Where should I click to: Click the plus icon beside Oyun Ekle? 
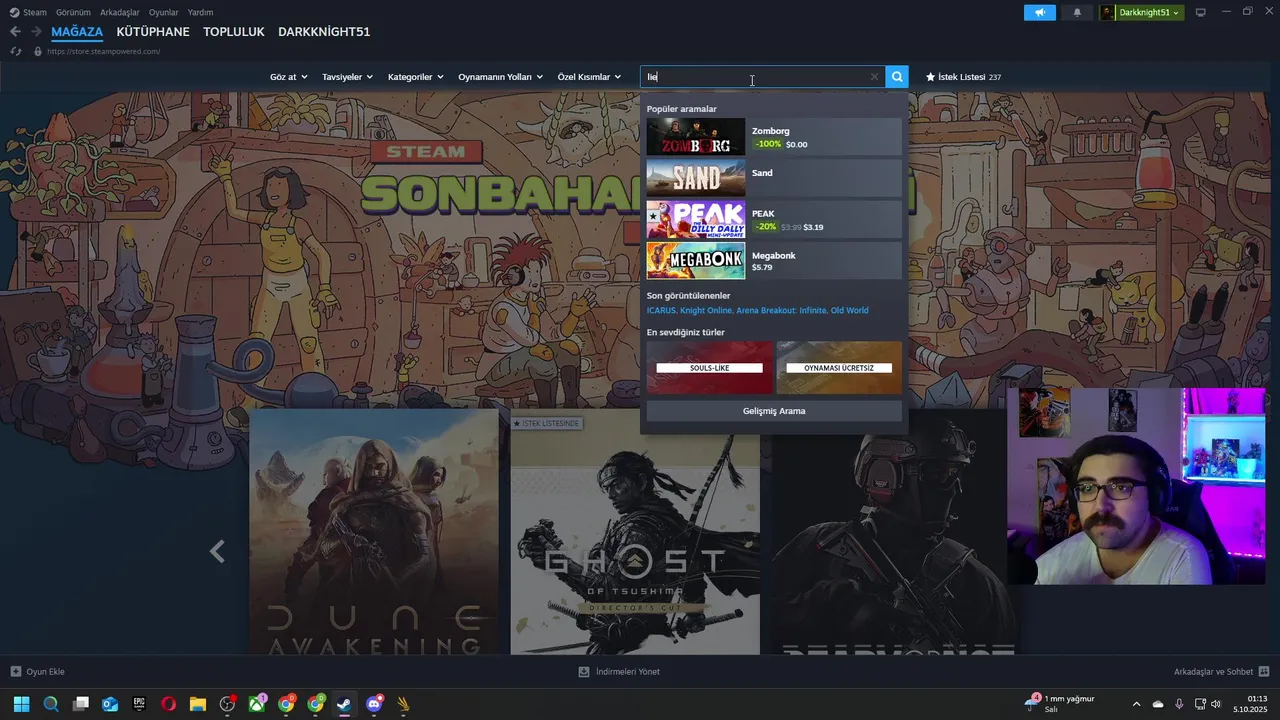[x=15, y=672]
